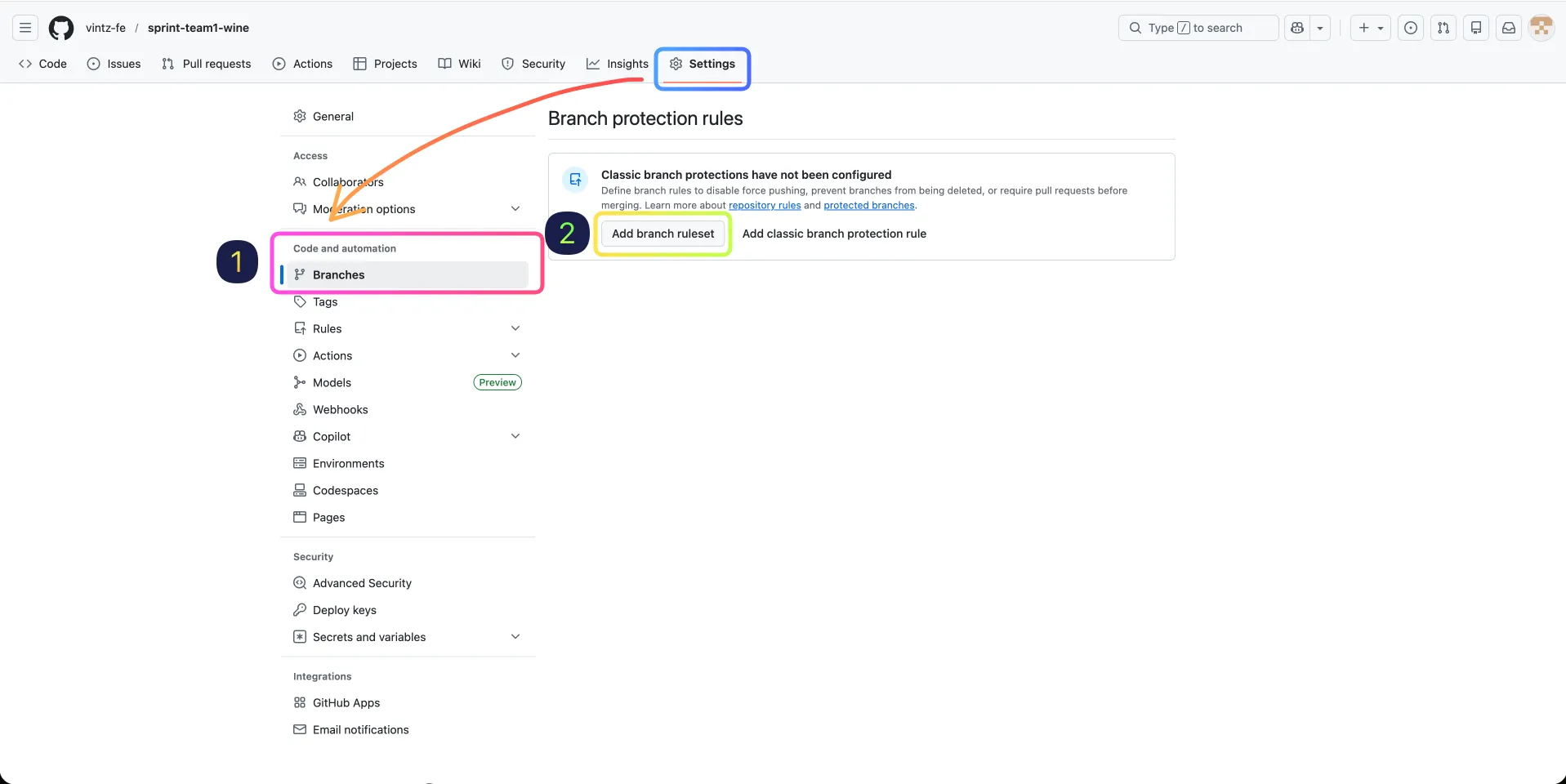The image size is (1566, 784).
Task: Open the Copilot chat icon in header
Action: coord(1296,28)
